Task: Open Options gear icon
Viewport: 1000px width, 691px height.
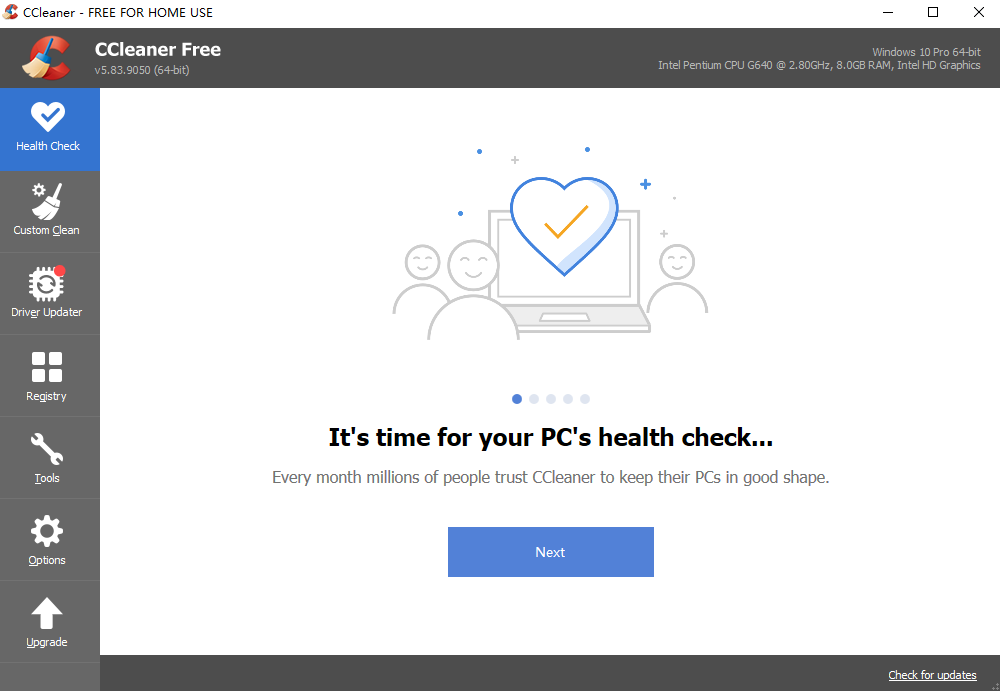Action: (x=47, y=531)
